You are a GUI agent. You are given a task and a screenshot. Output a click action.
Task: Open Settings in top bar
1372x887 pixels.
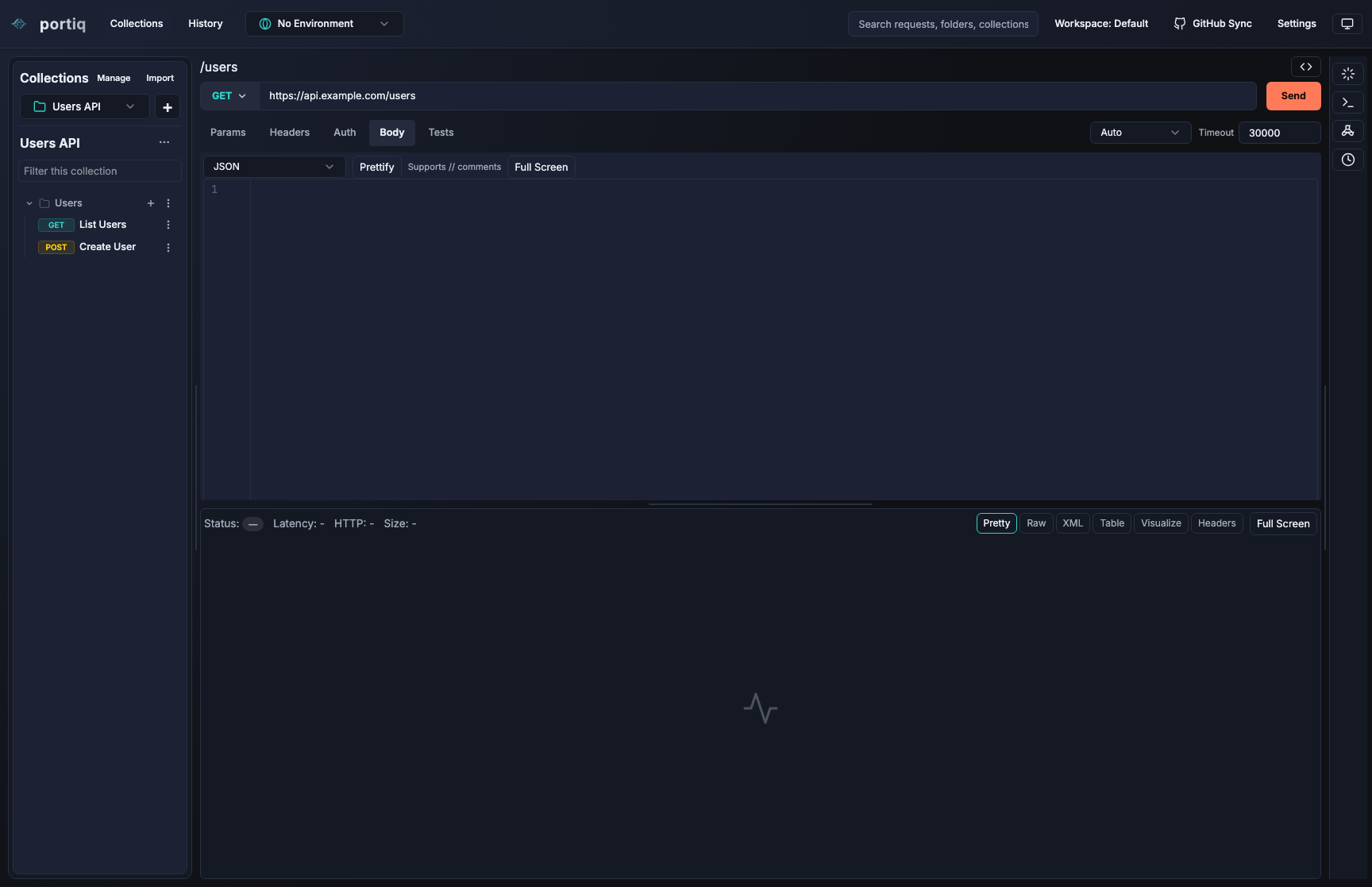[x=1297, y=24]
